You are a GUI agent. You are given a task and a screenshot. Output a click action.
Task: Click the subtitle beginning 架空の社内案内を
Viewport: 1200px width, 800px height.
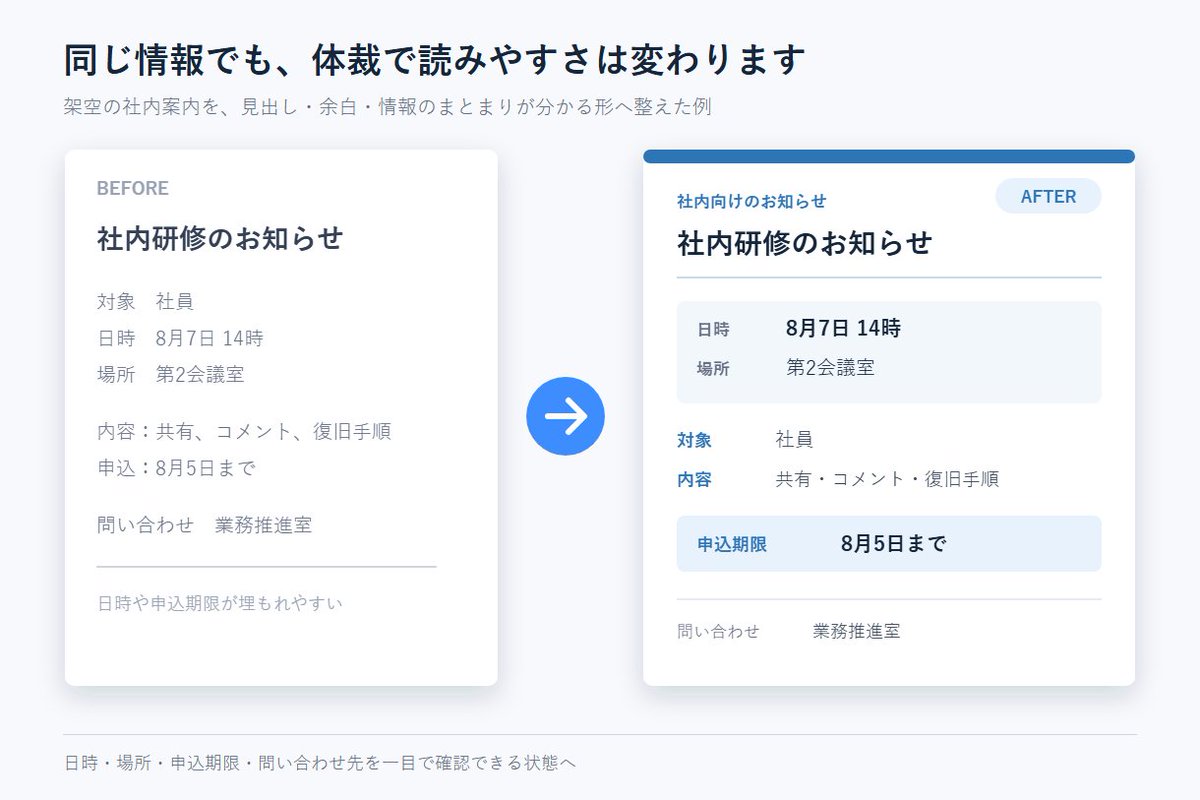coord(387,107)
